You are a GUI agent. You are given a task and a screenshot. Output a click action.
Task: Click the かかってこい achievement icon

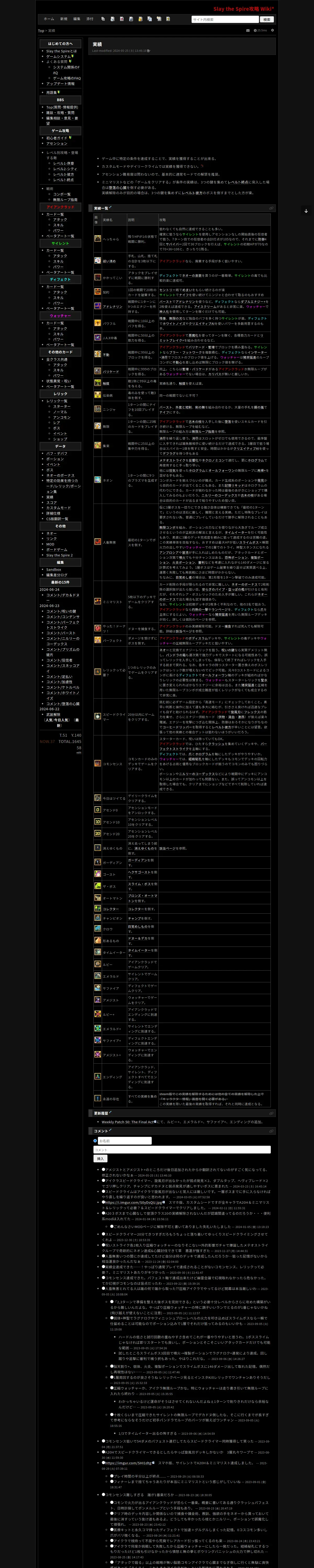[x=98, y=277]
